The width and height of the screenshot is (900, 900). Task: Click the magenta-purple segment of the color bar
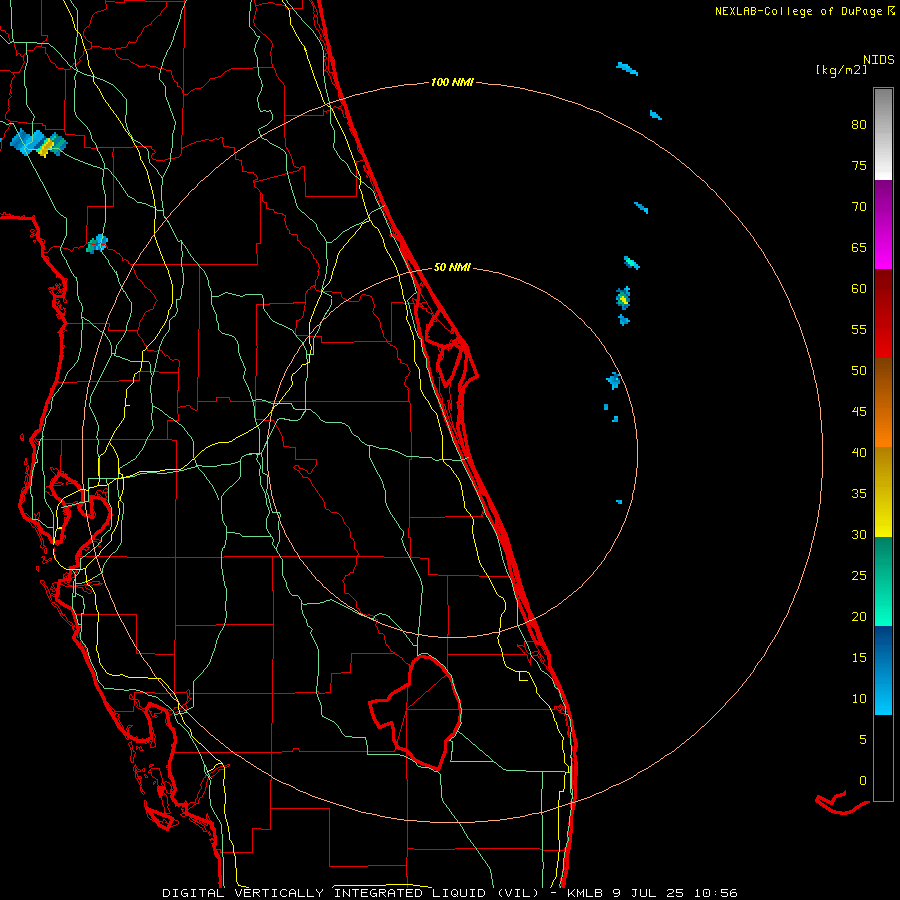(883, 224)
